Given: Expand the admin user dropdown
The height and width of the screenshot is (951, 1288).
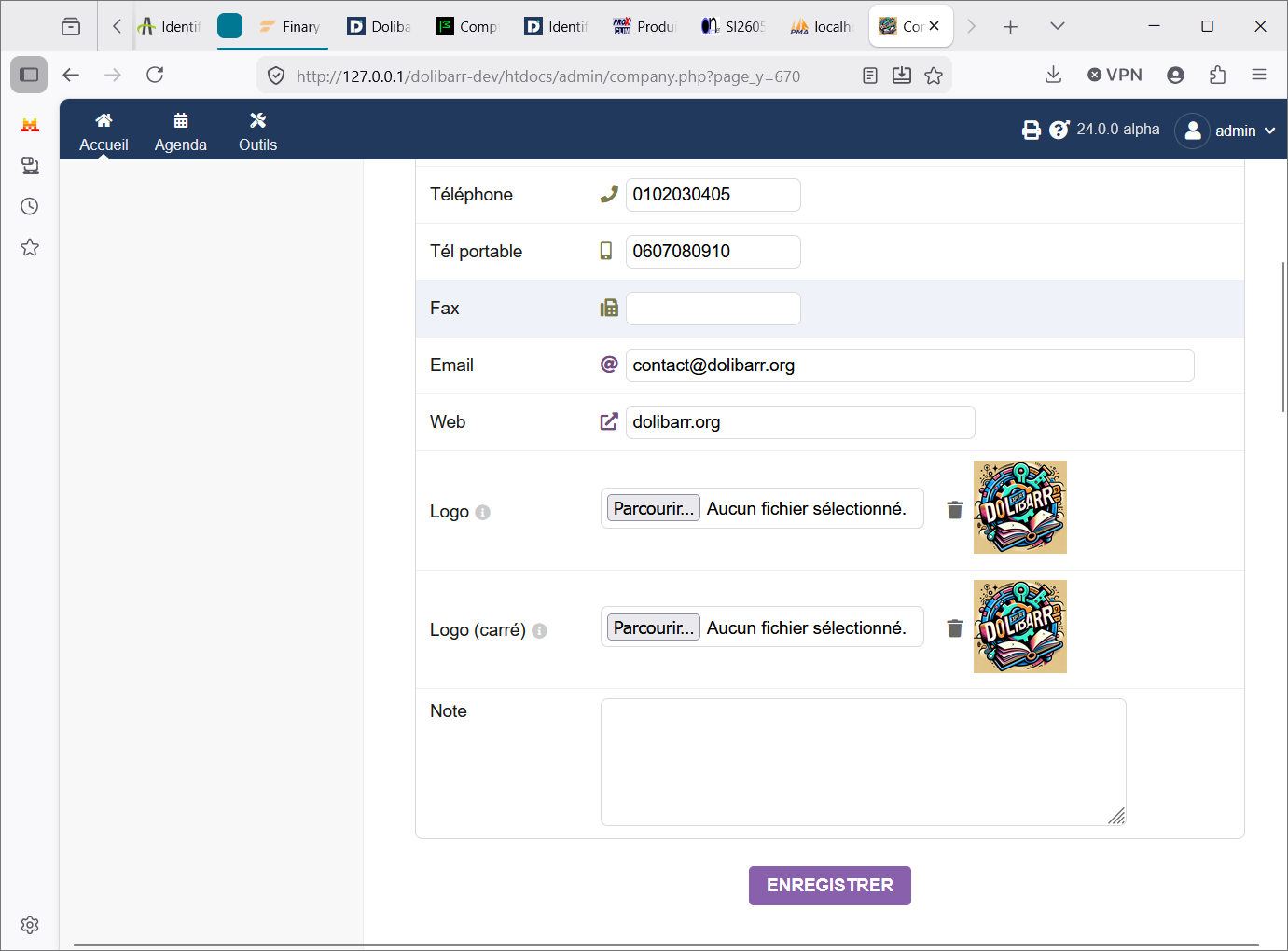Looking at the screenshot, I should 1269,131.
